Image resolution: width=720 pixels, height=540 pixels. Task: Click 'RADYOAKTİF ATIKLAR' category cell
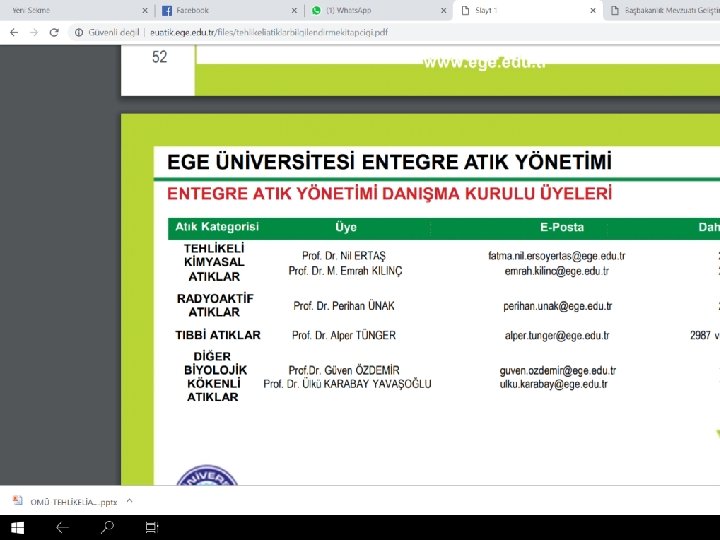click(215, 305)
